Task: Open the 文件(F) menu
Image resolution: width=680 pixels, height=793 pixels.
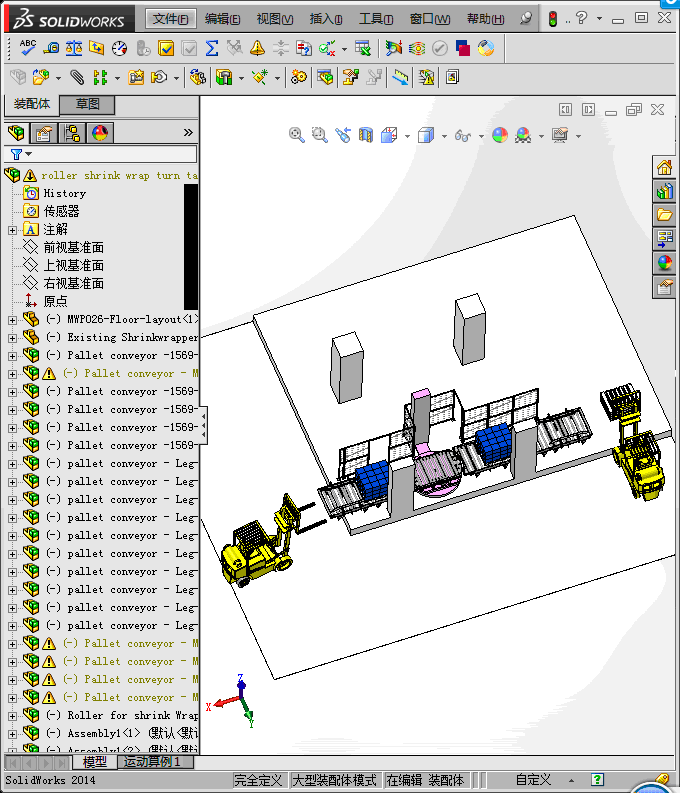Action: click(x=171, y=19)
